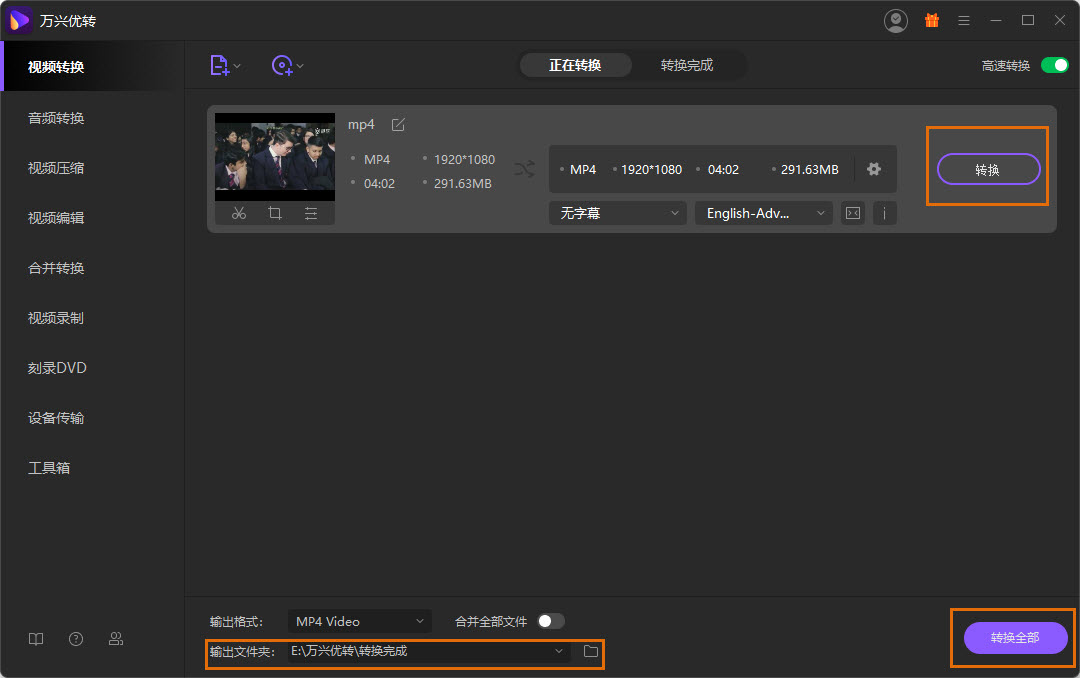1080x678 pixels.
Task: Open effects adjustment sliders icon under thumbnail
Action: click(x=311, y=213)
